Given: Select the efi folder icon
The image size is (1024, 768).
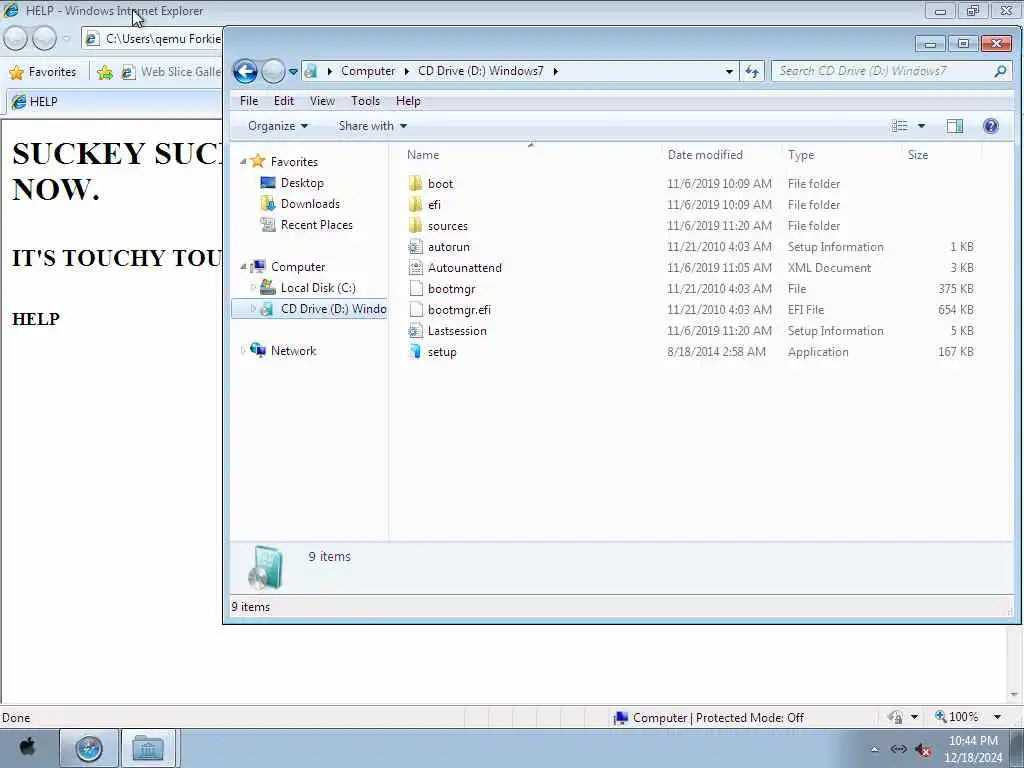Looking at the screenshot, I should point(415,204).
